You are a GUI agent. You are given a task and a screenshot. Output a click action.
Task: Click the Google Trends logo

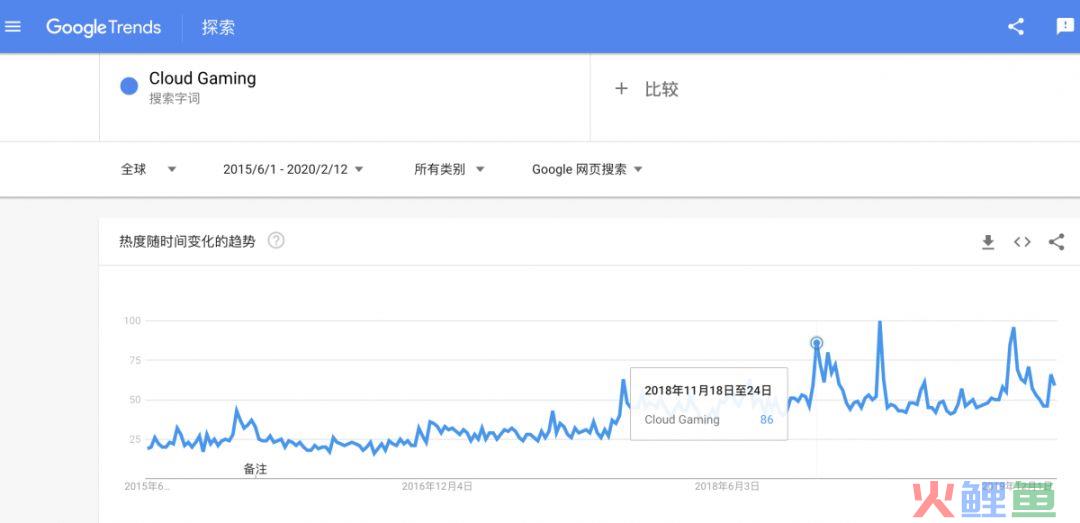pos(103,28)
